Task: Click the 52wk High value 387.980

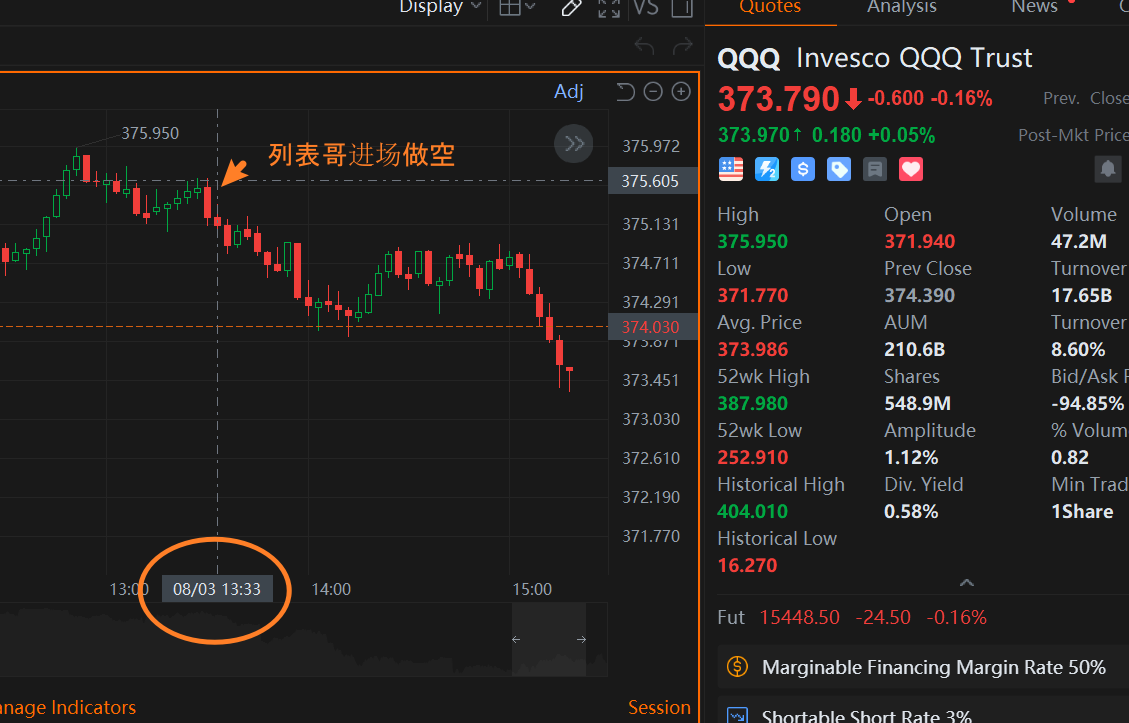Action: [x=752, y=403]
